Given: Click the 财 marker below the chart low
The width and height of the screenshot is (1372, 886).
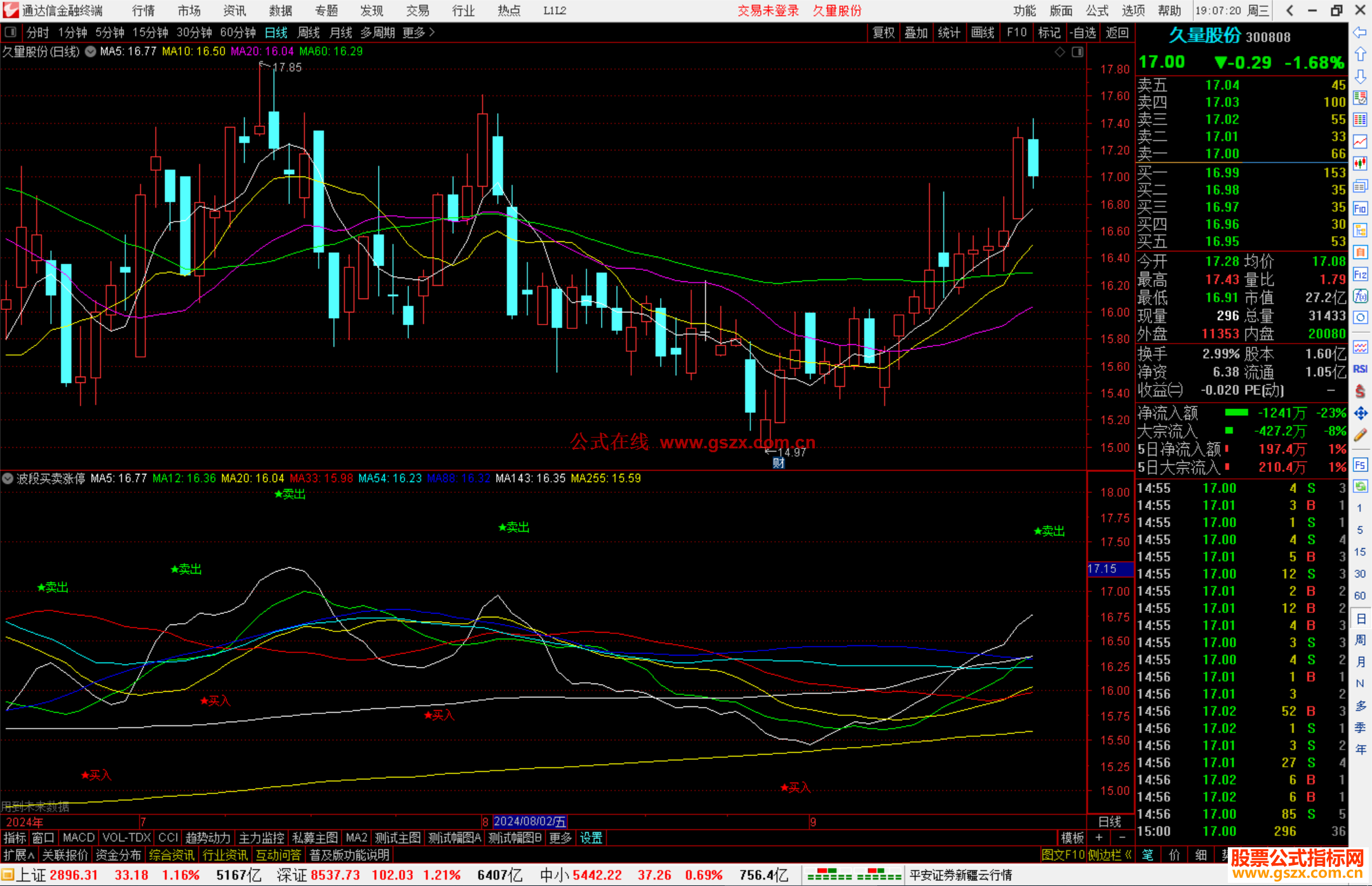Looking at the screenshot, I should pyautogui.click(x=779, y=463).
